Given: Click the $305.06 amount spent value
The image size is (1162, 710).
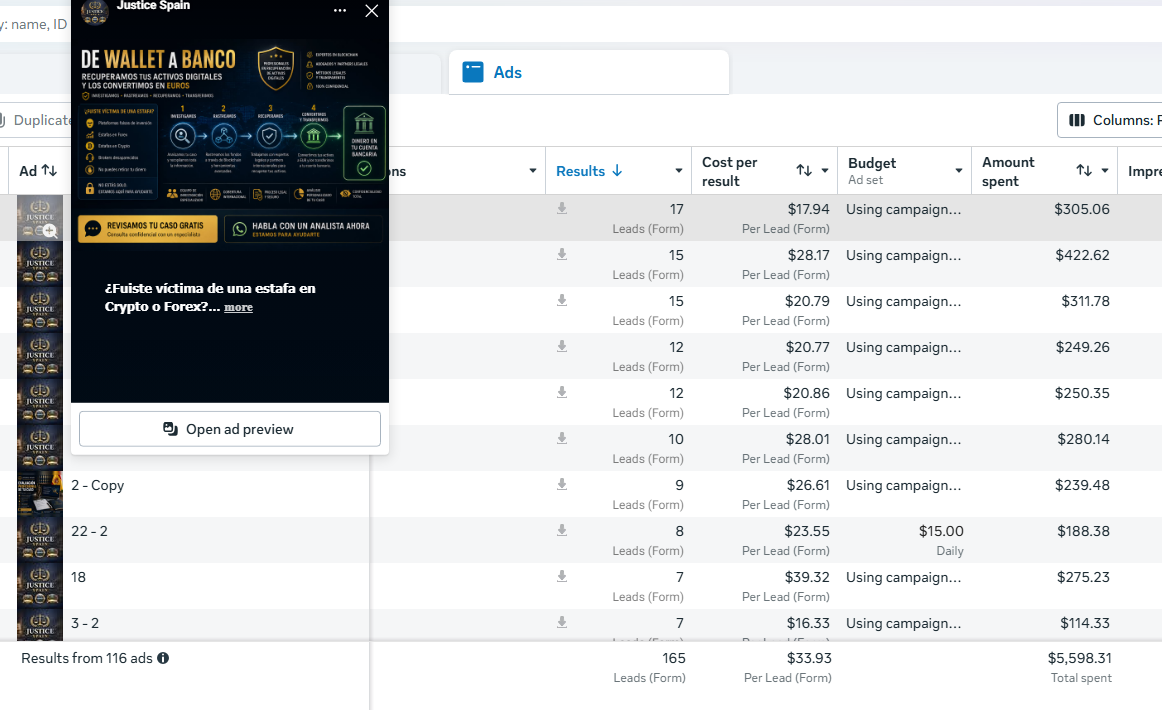Looking at the screenshot, I should (x=1082, y=209).
